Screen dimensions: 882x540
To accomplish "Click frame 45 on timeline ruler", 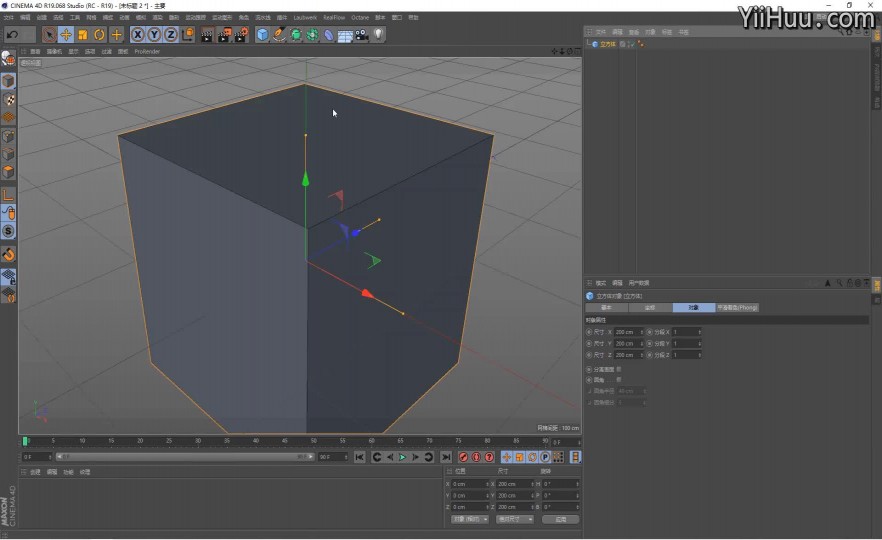I will click(285, 441).
